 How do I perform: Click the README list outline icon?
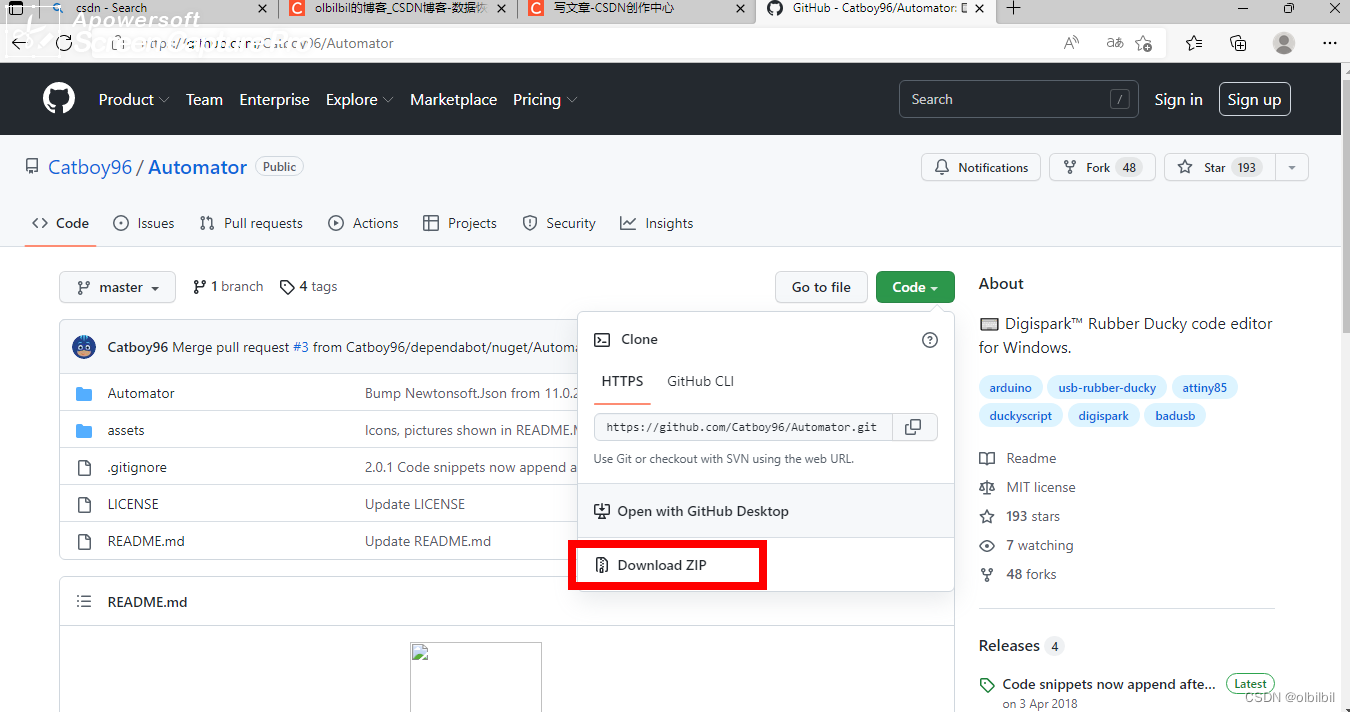85,602
